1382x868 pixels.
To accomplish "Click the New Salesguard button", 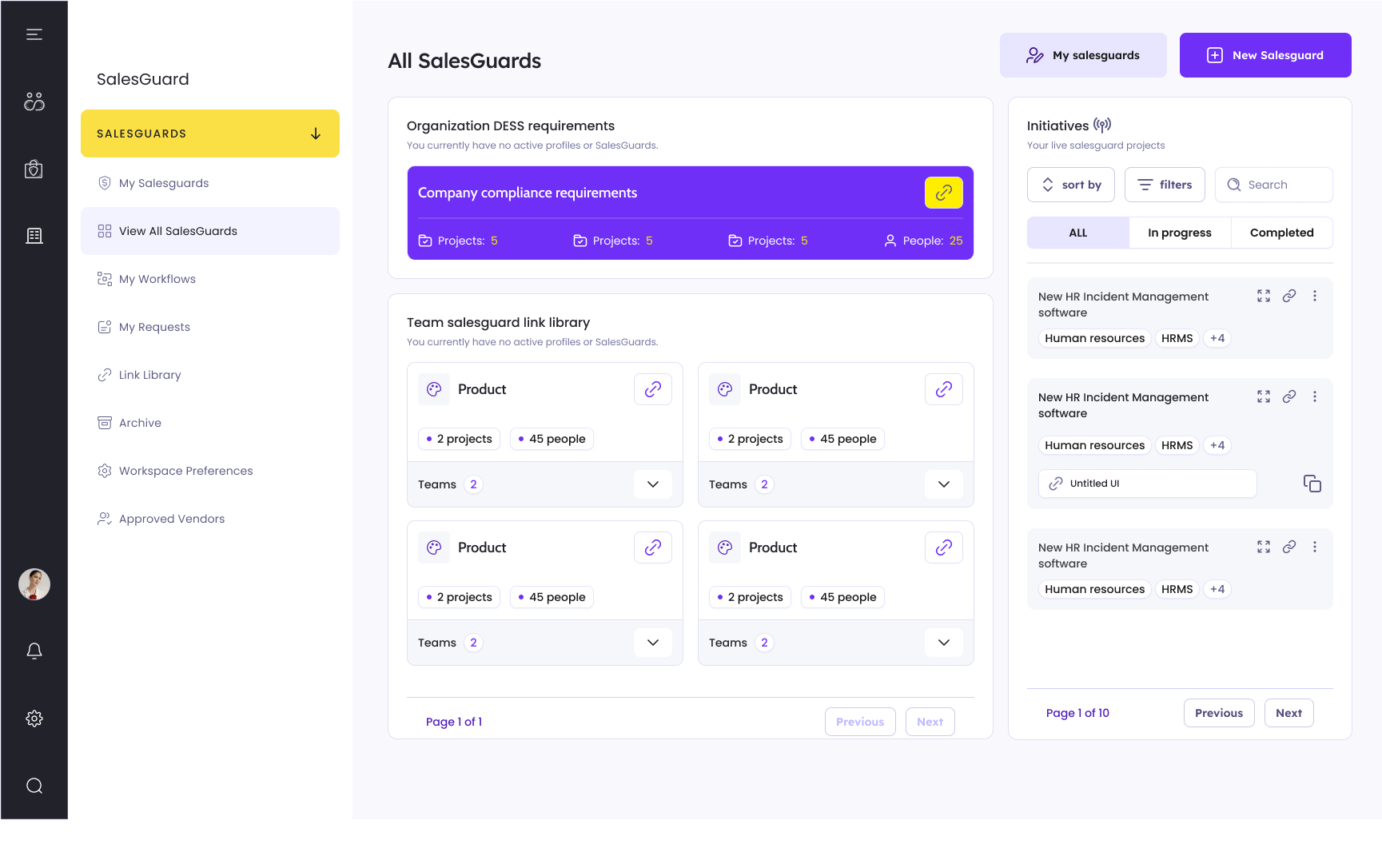I will point(1265,55).
